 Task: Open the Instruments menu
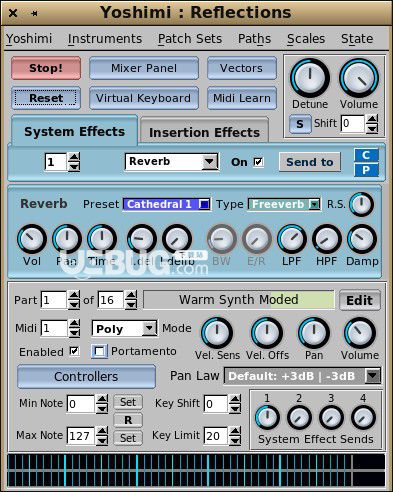pos(105,39)
